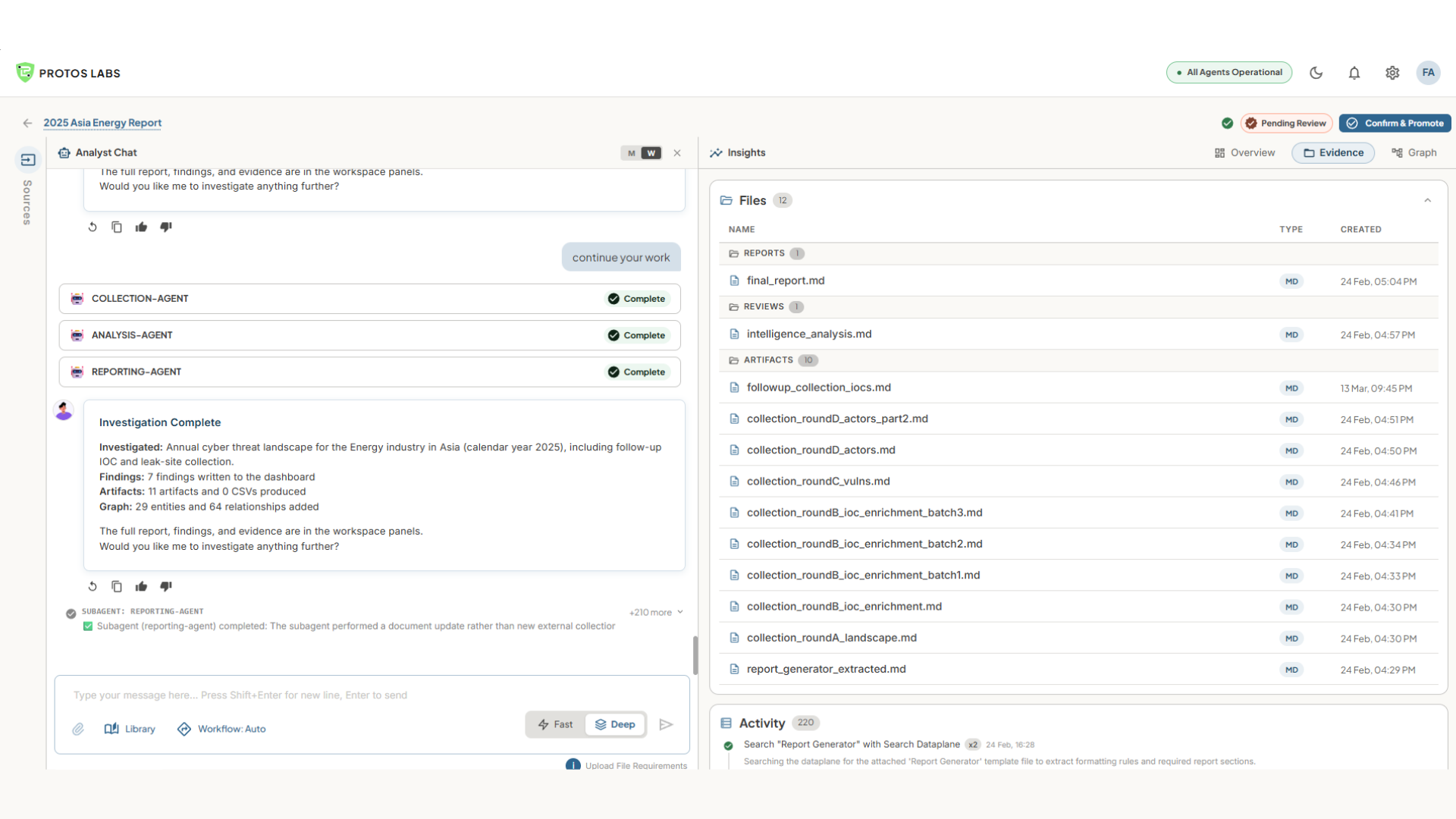Screen dimensions: 1456x819
Task: Open the 2025 Asia Energy Report link
Action: [x=102, y=123]
